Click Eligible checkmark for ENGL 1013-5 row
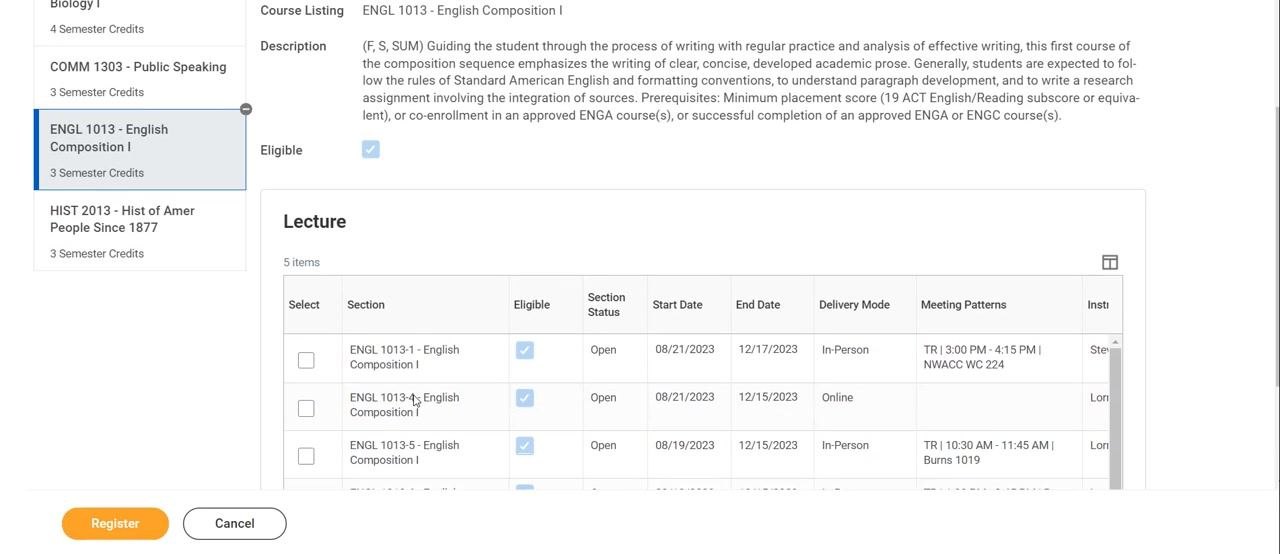This screenshot has height=554, width=1280. click(525, 446)
